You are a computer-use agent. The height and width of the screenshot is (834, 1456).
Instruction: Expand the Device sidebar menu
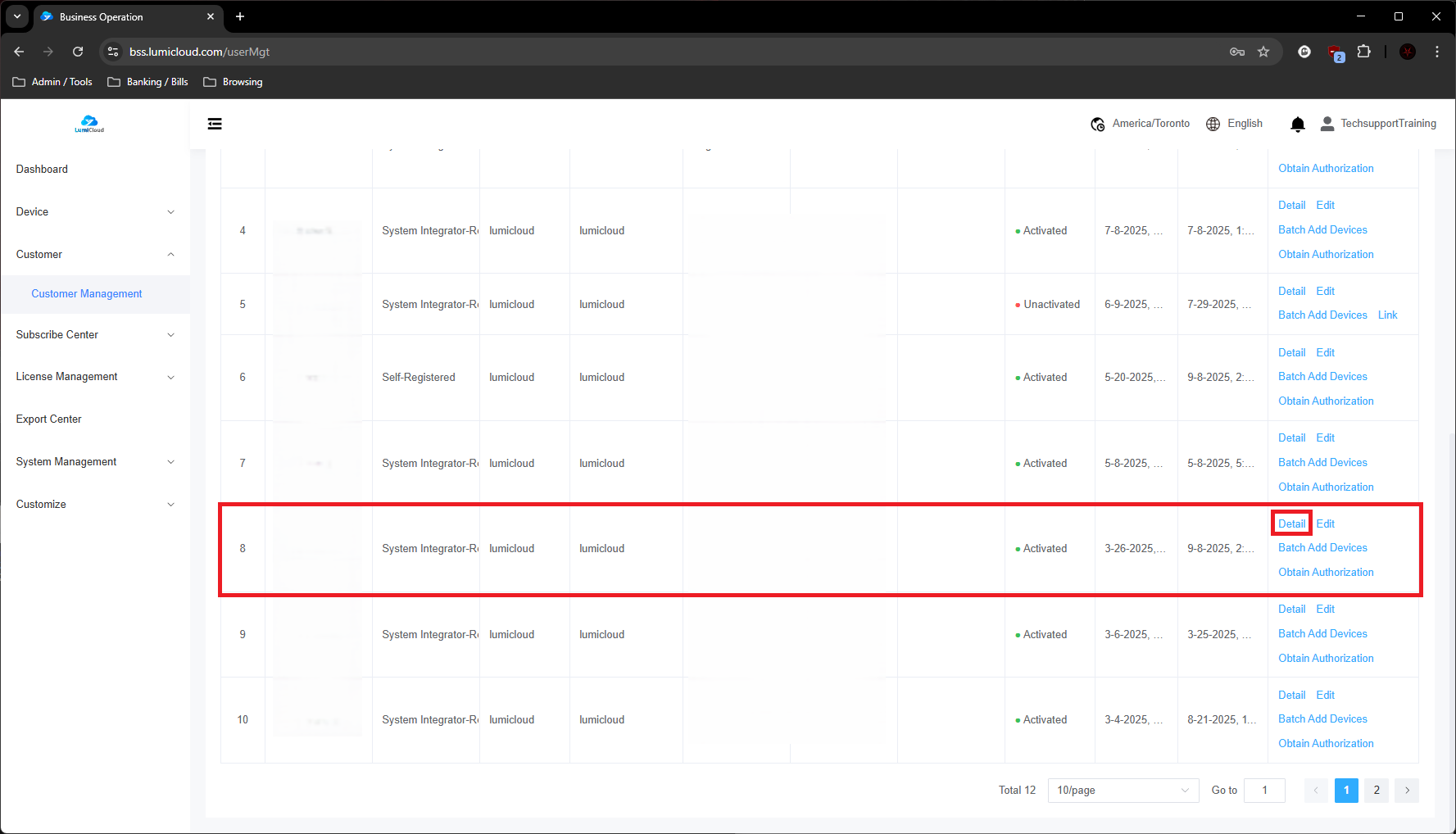(95, 212)
